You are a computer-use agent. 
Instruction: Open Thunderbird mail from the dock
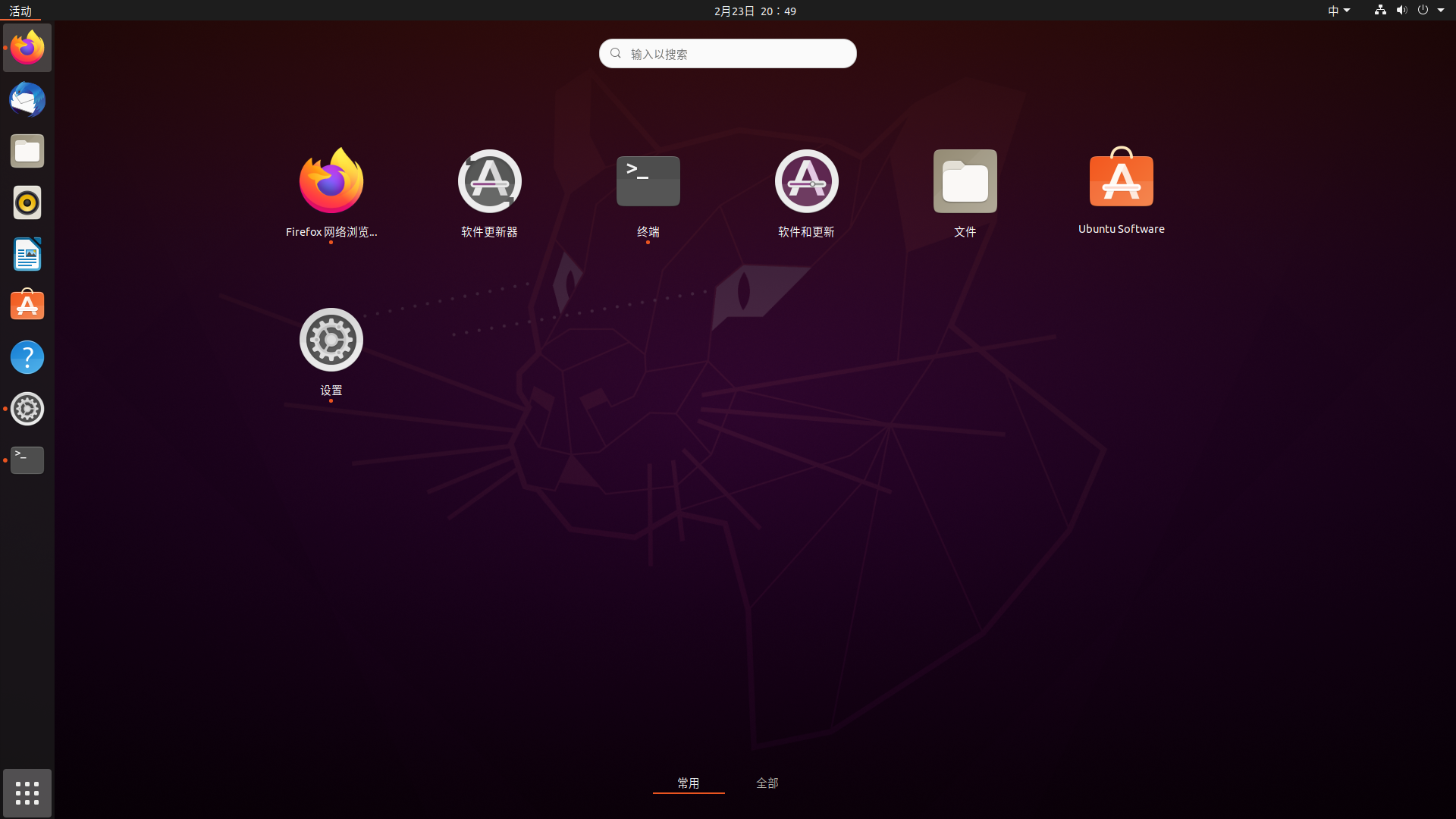pyautogui.click(x=27, y=99)
